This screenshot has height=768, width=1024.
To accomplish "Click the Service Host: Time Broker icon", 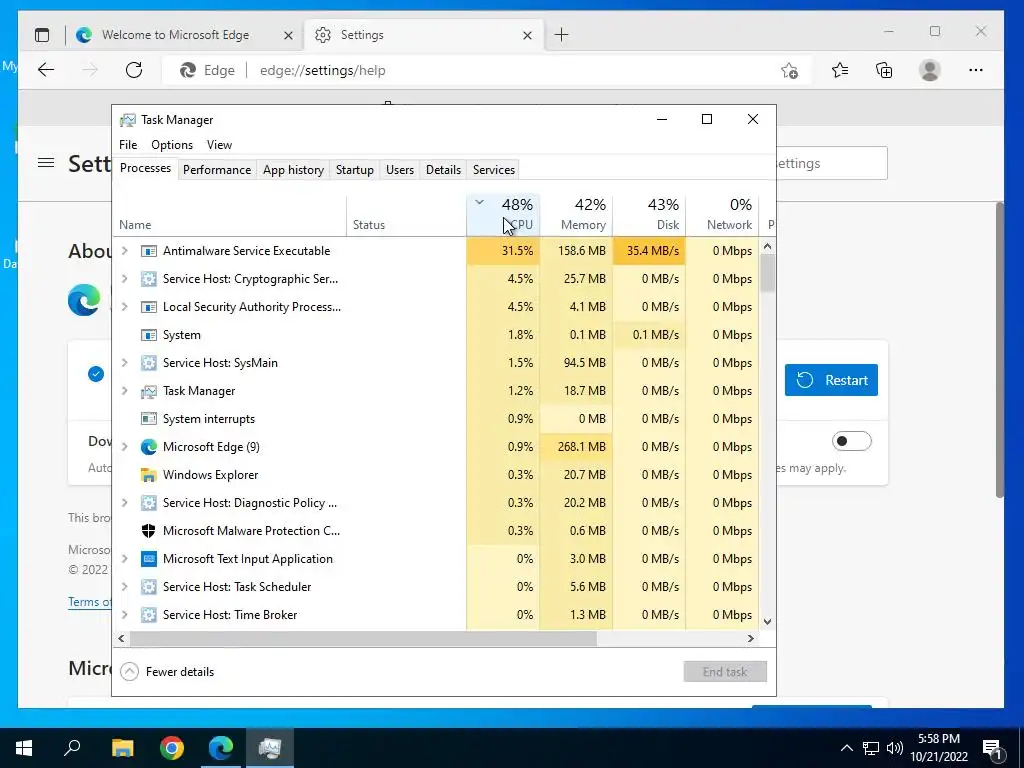I will (x=149, y=615).
